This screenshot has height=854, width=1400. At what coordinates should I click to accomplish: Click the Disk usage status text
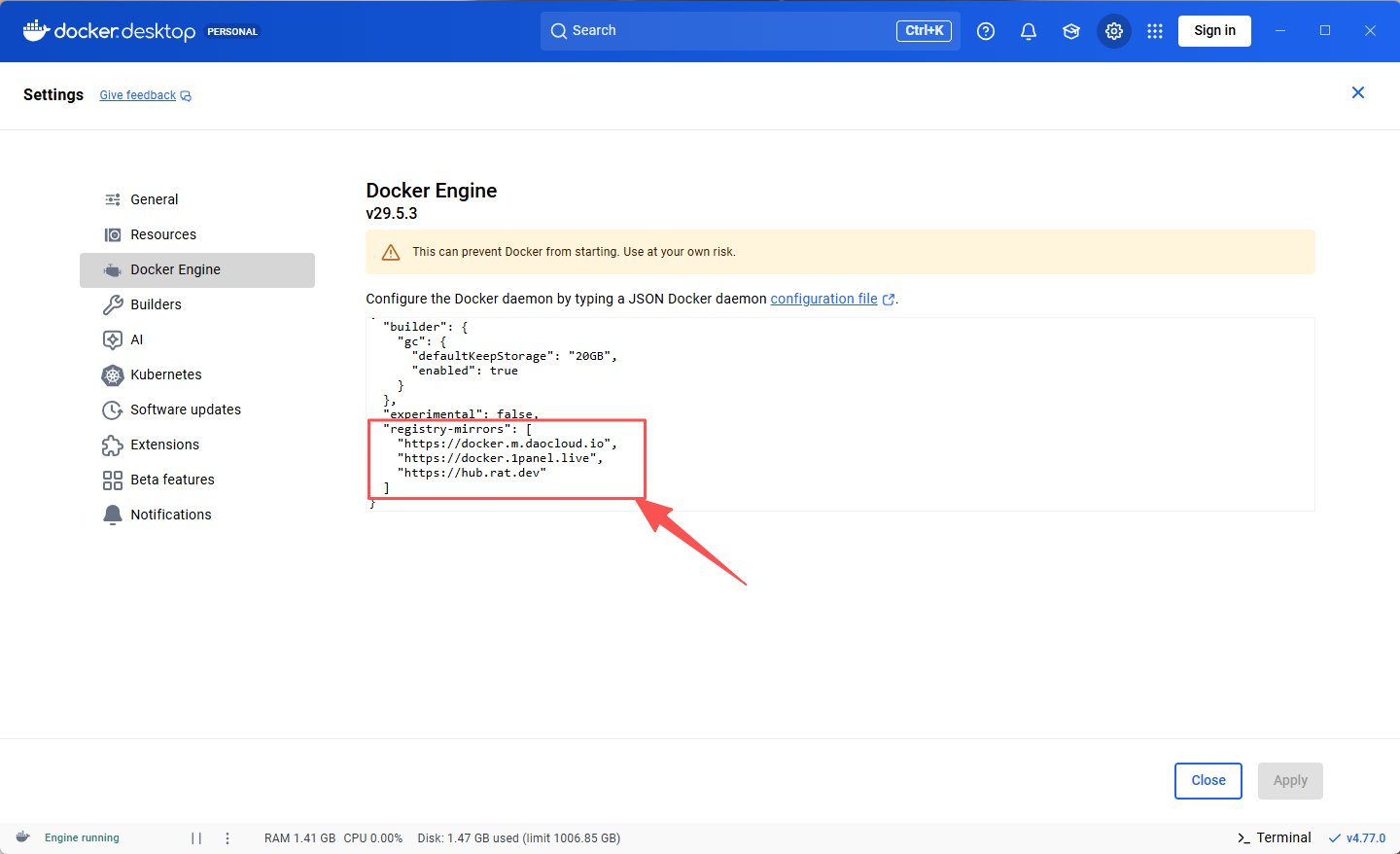[x=519, y=838]
